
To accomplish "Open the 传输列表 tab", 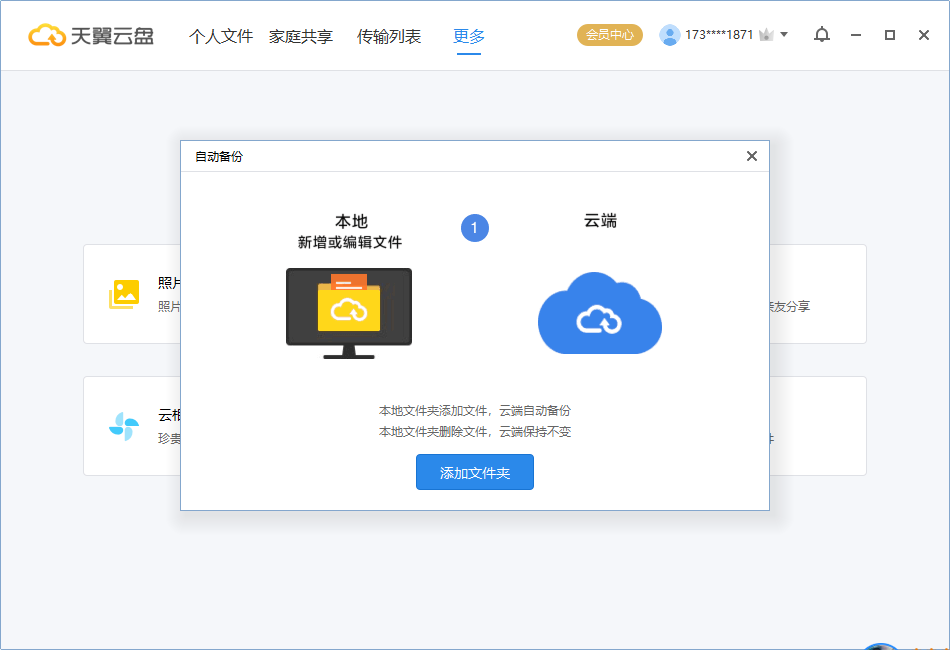I will tap(388, 36).
